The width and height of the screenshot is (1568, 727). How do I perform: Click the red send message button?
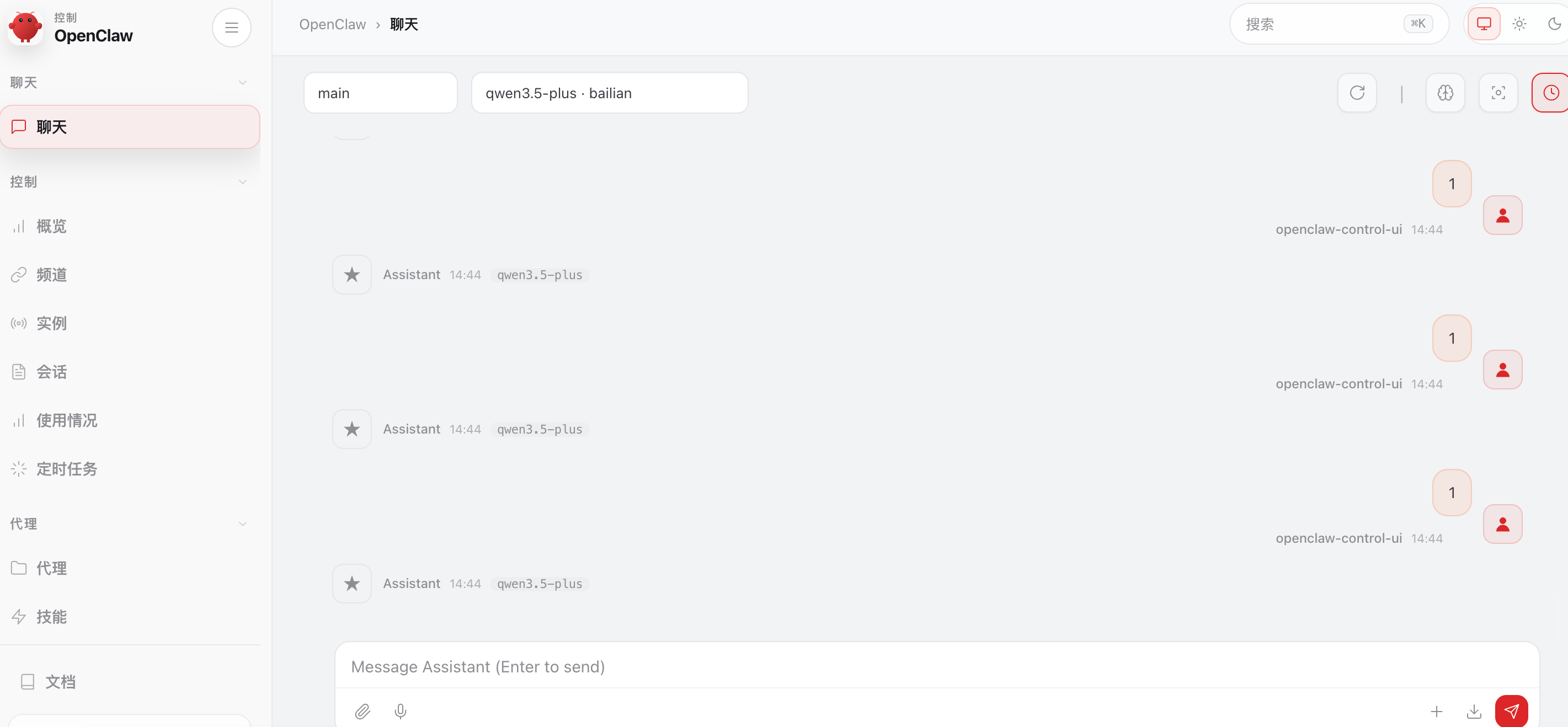(x=1511, y=710)
